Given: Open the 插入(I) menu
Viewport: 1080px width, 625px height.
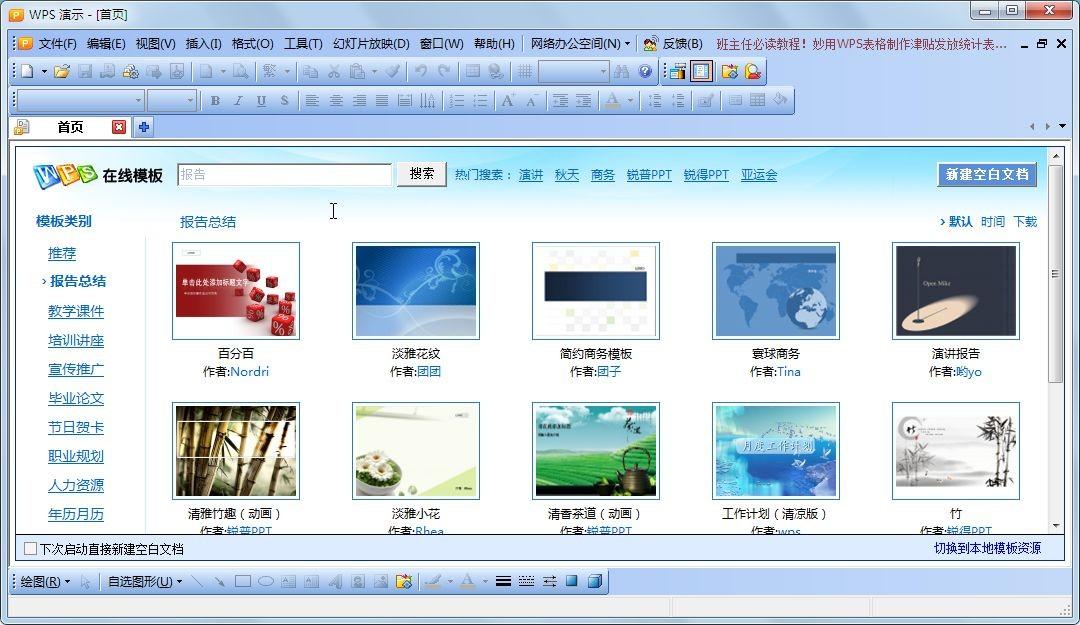Looking at the screenshot, I should coord(204,43).
